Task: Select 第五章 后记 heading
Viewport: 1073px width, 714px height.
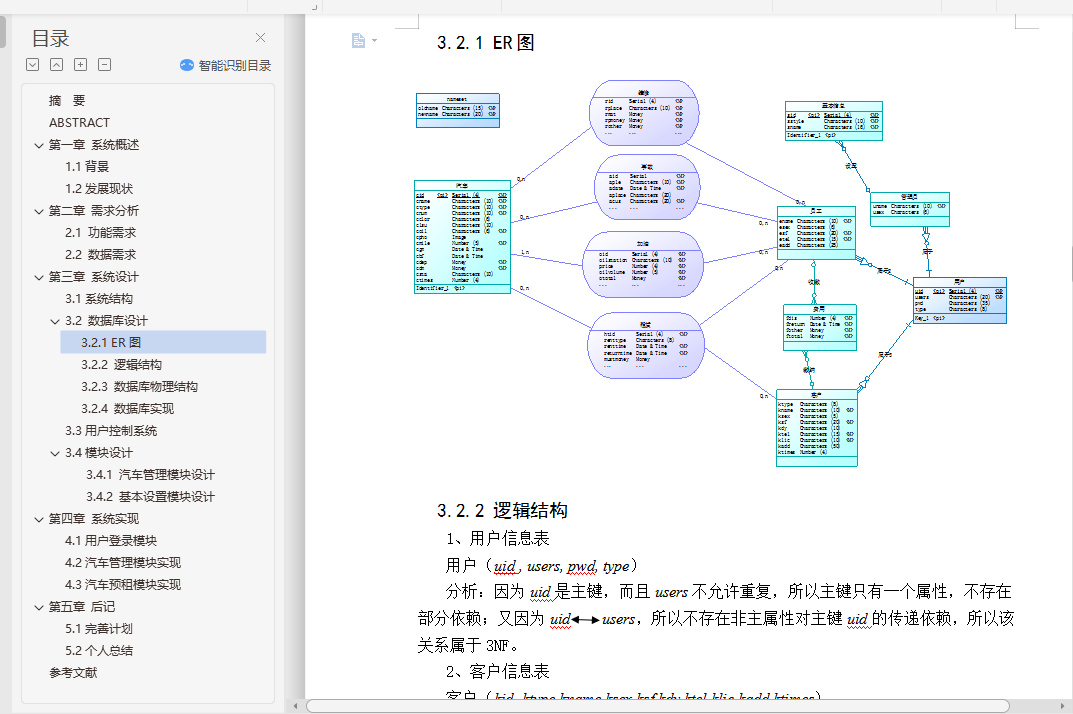Action: tap(82, 607)
